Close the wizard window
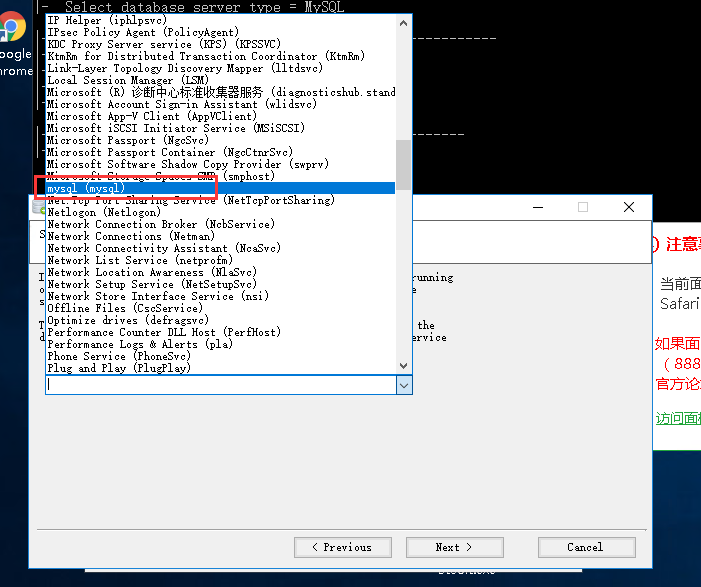The image size is (701, 587). point(629,207)
